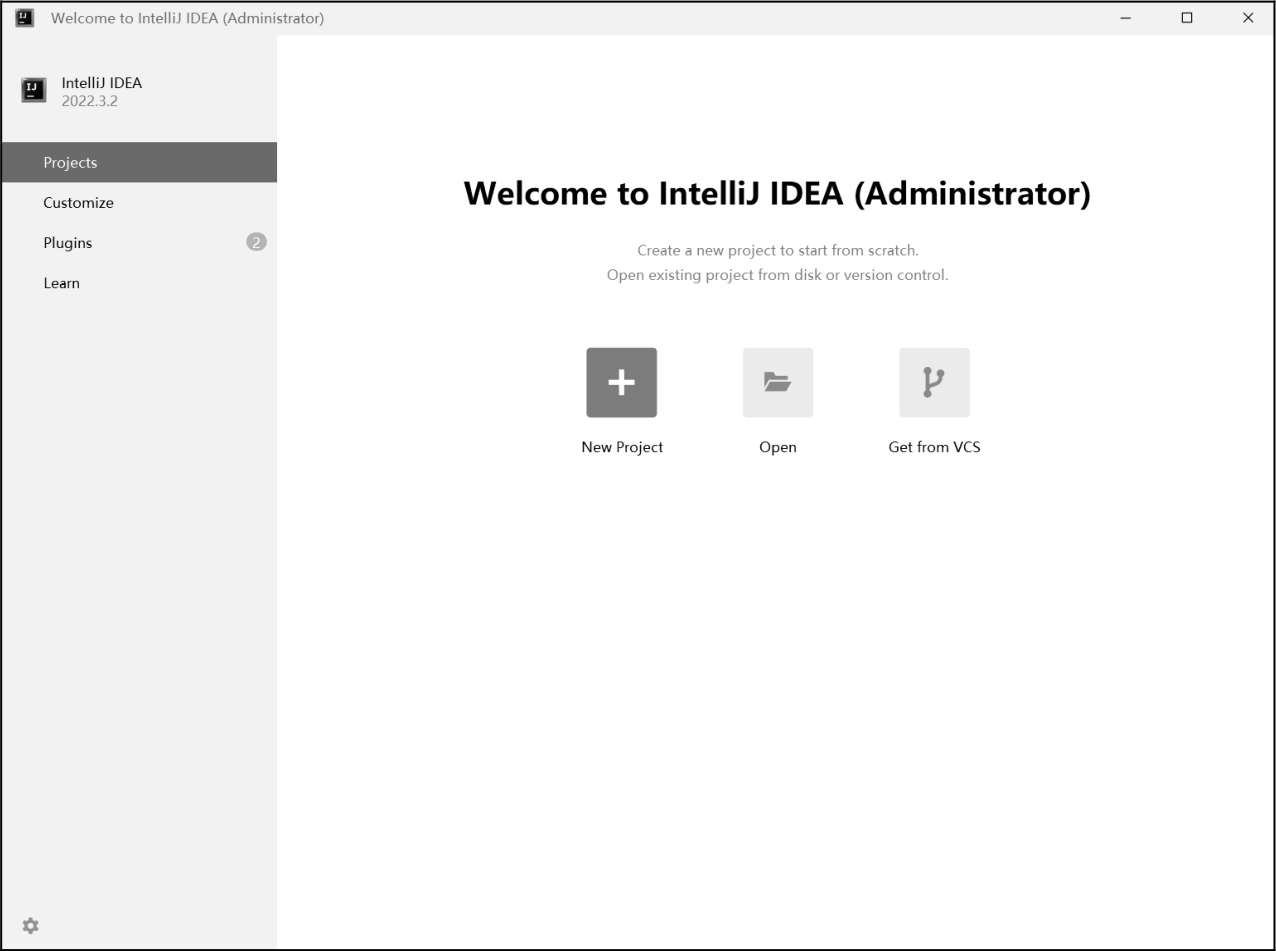Click the 'Create a new project' text line
This screenshot has width=1276, height=951.
777,250
